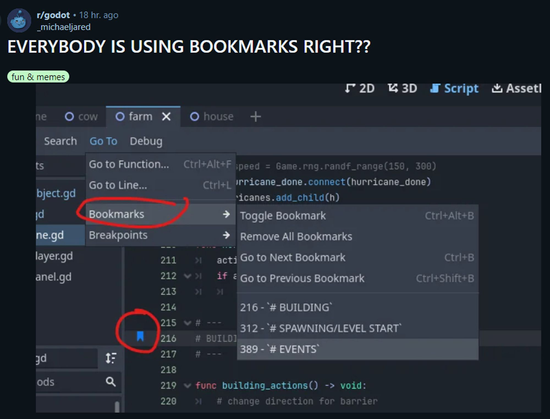Click the filter methods search icon

[111, 381]
